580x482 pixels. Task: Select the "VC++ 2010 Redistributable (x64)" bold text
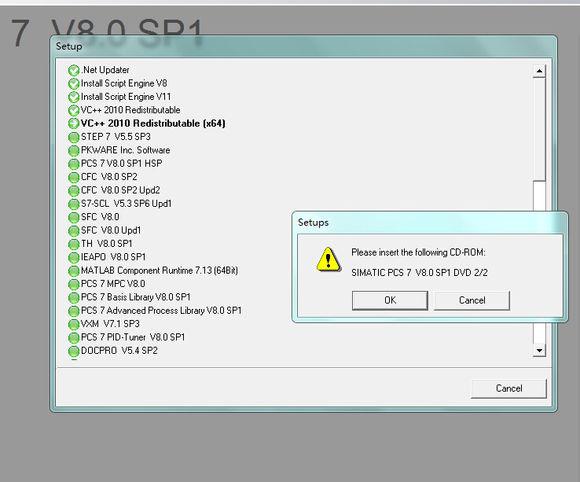153,124
